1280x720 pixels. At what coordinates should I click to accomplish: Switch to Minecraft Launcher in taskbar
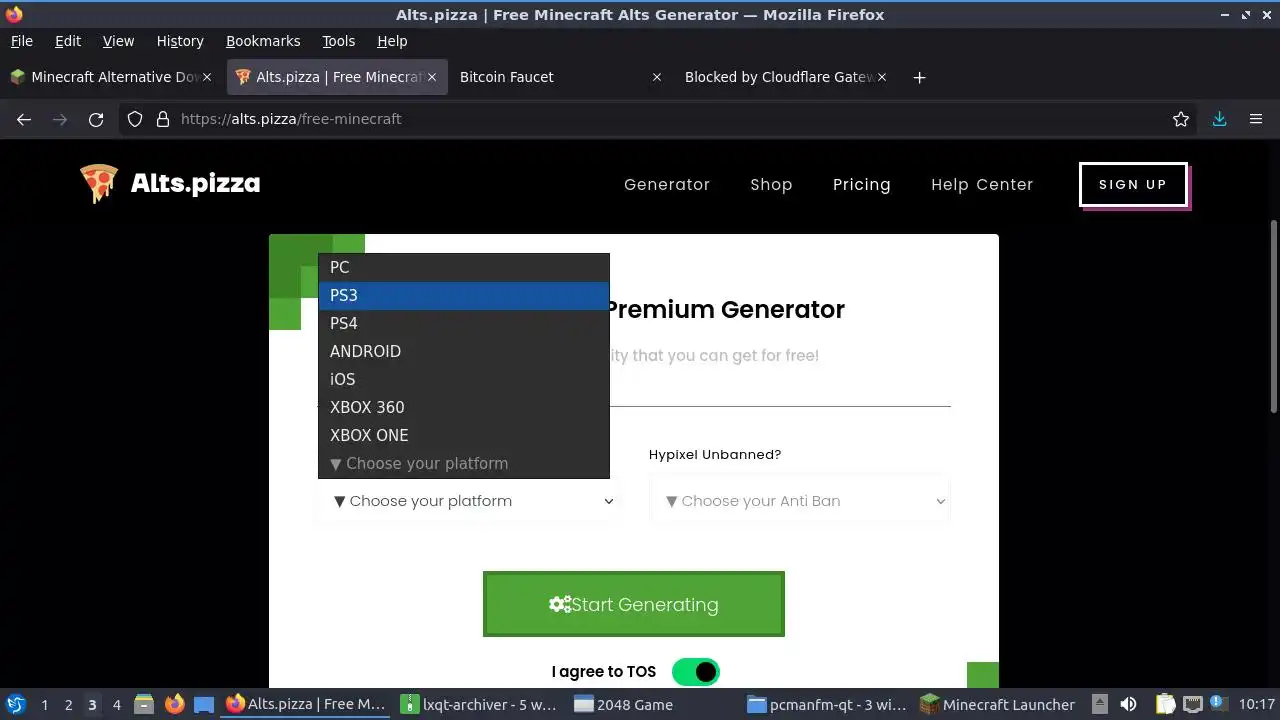(x=1000, y=704)
